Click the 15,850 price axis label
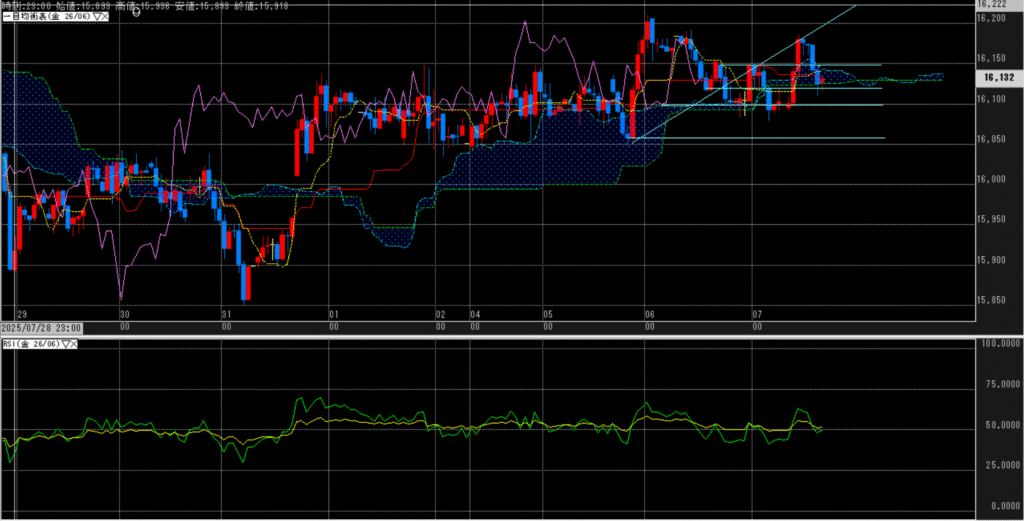 point(991,301)
